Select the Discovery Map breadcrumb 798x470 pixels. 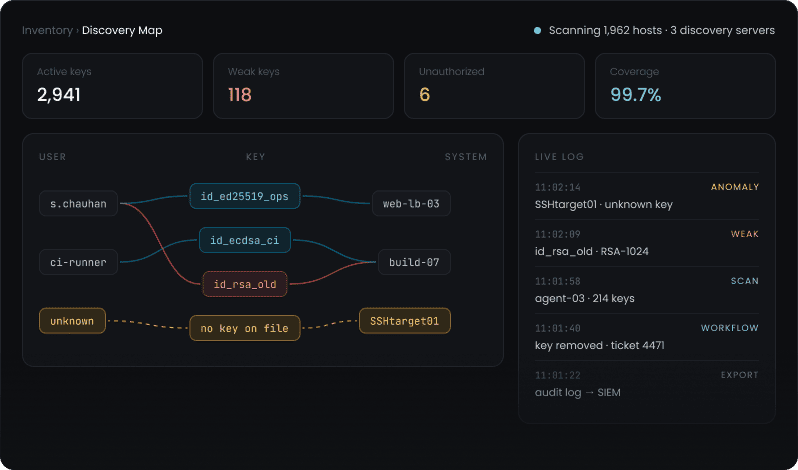click(122, 31)
